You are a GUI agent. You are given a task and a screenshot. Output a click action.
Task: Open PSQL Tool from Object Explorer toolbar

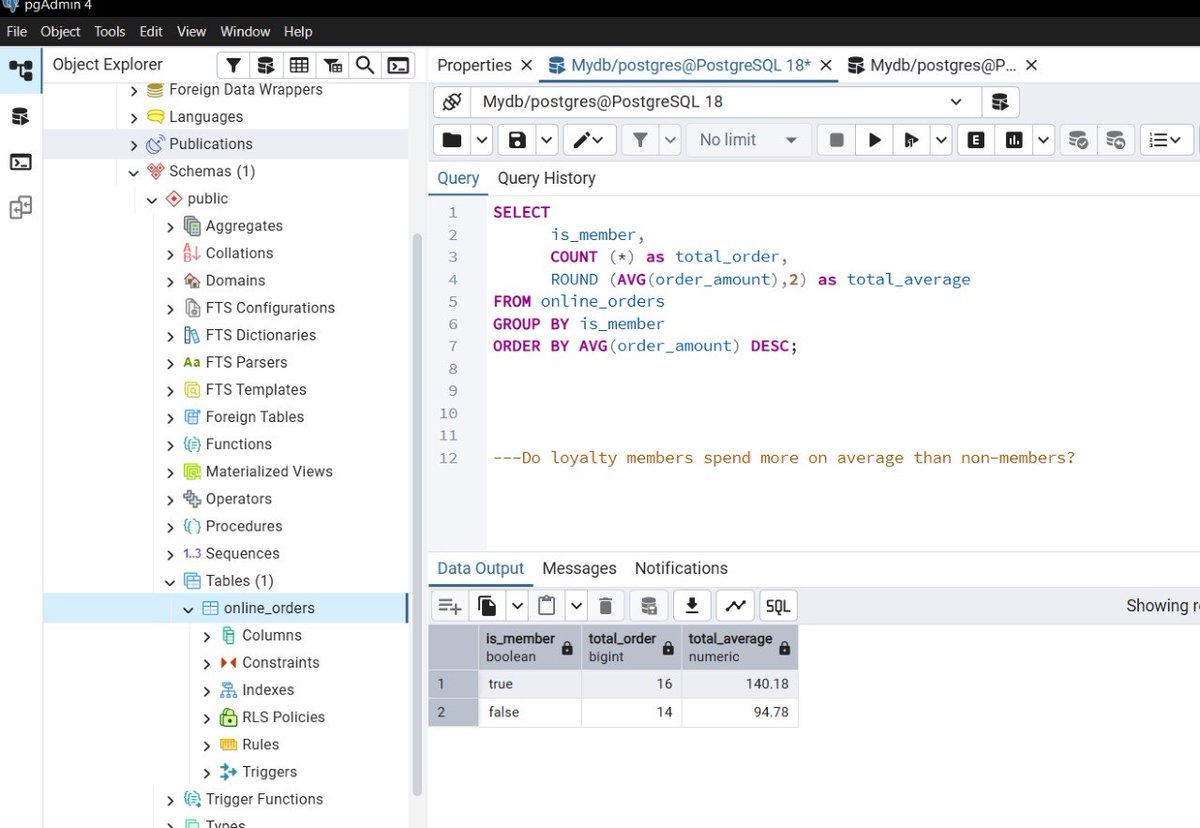pos(398,65)
